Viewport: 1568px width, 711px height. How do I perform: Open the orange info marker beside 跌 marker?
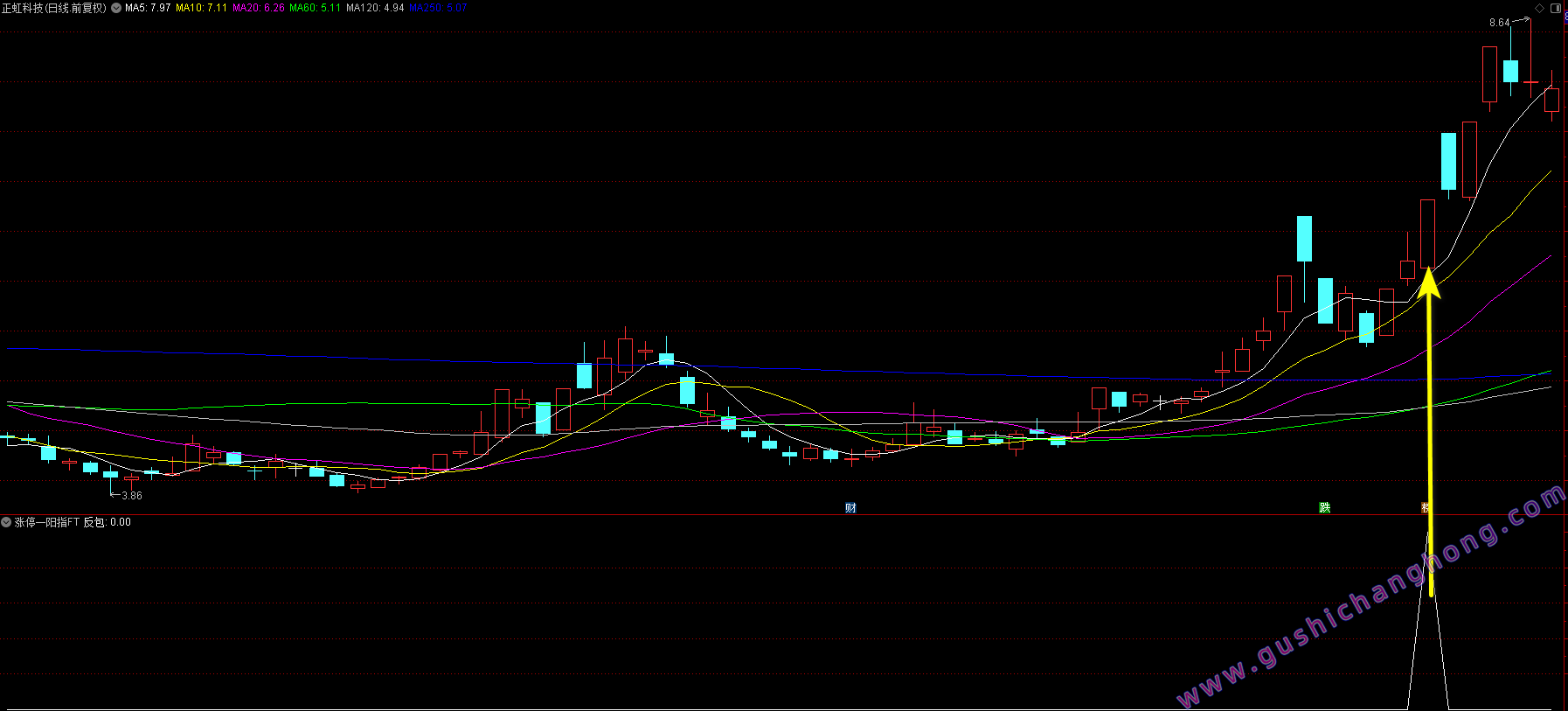coord(1426,508)
